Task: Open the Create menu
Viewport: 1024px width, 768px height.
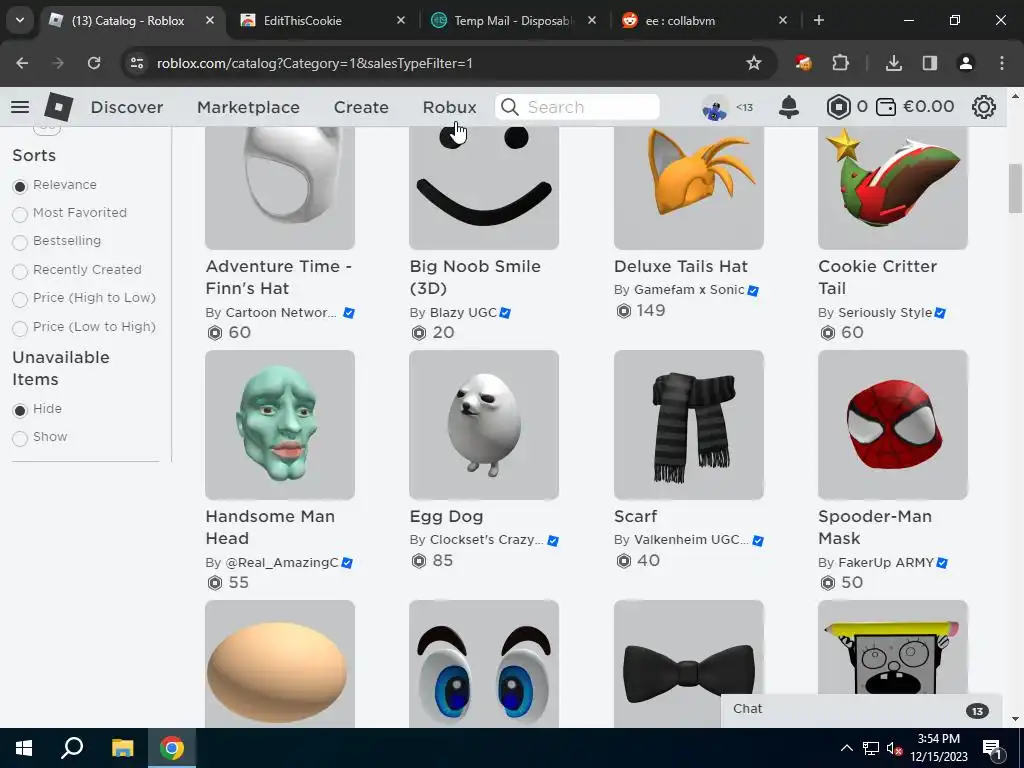Action: point(361,107)
